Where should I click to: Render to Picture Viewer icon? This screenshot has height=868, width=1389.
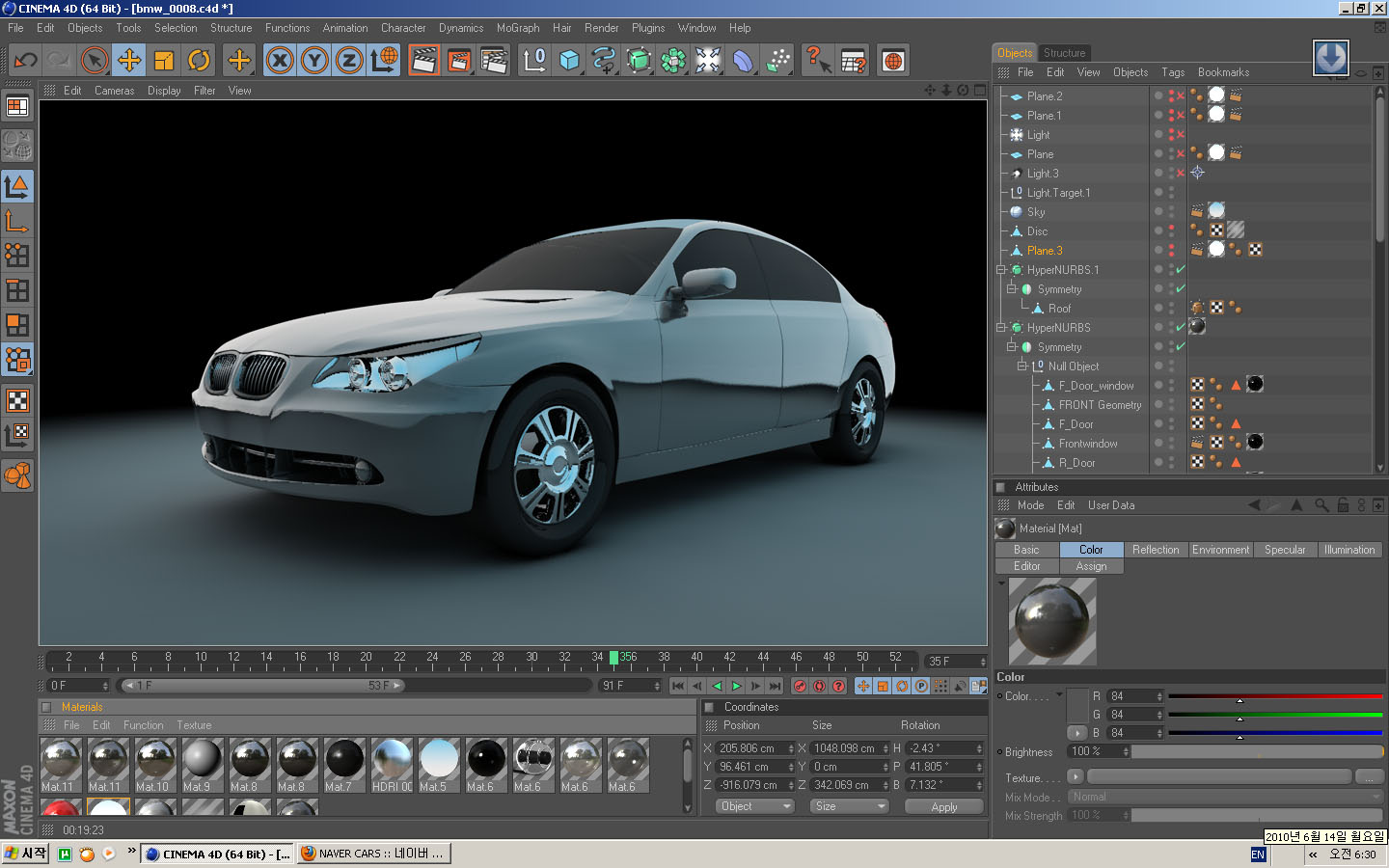coord(459,61)
